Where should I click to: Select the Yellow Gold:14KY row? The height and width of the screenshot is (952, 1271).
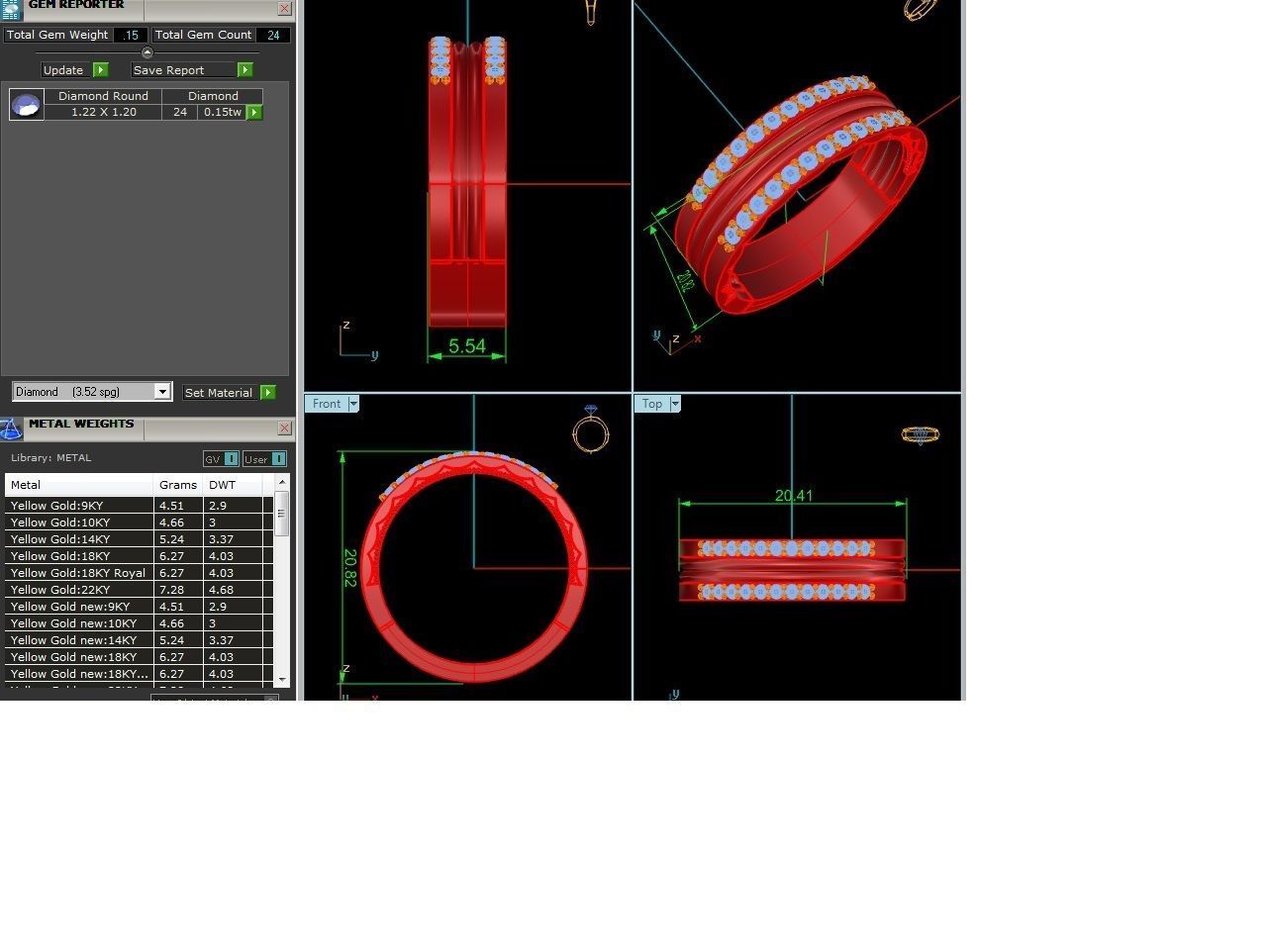point(140,539)
